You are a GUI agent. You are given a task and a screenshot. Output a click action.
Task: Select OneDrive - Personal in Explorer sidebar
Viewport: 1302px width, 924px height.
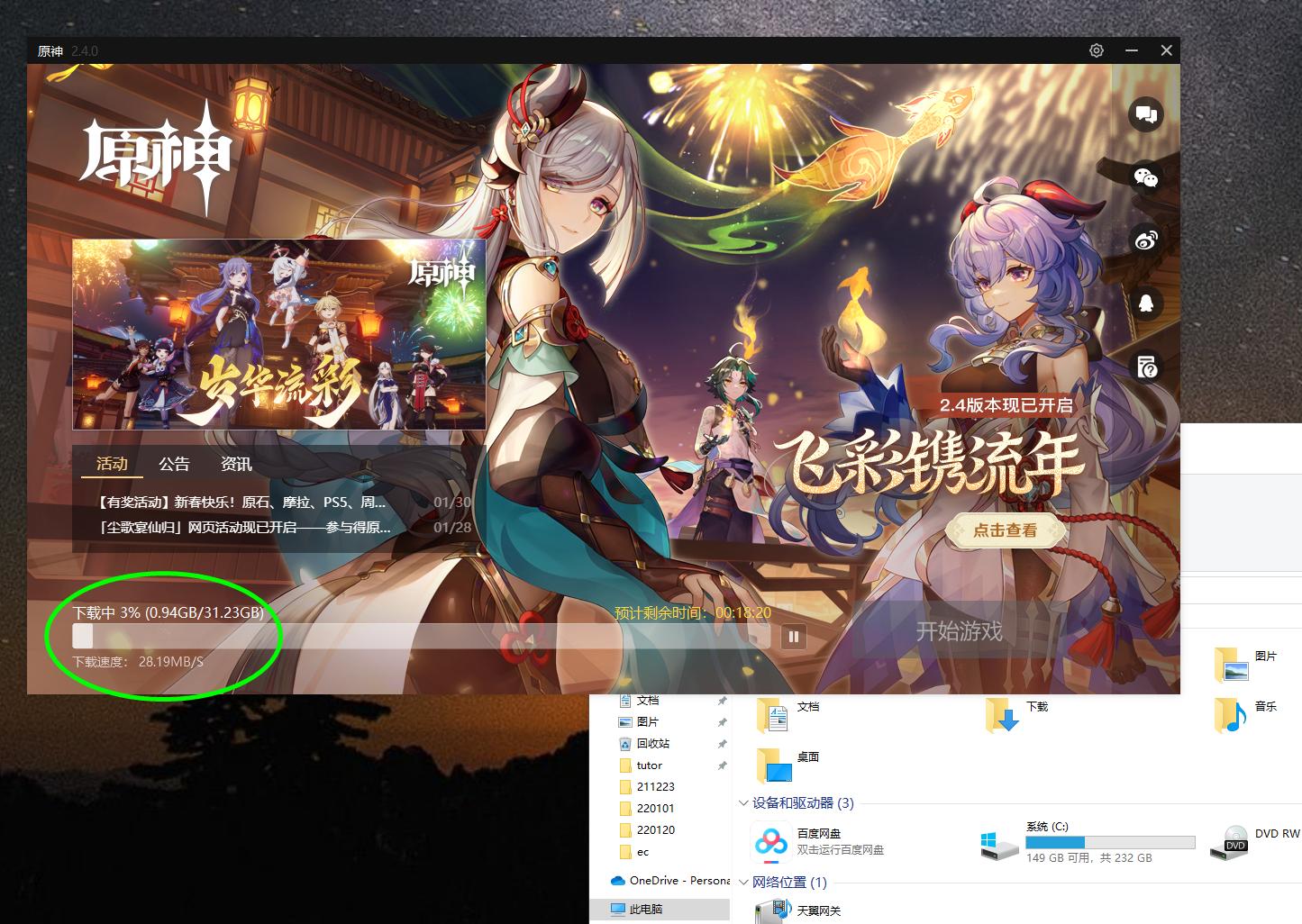671,880
